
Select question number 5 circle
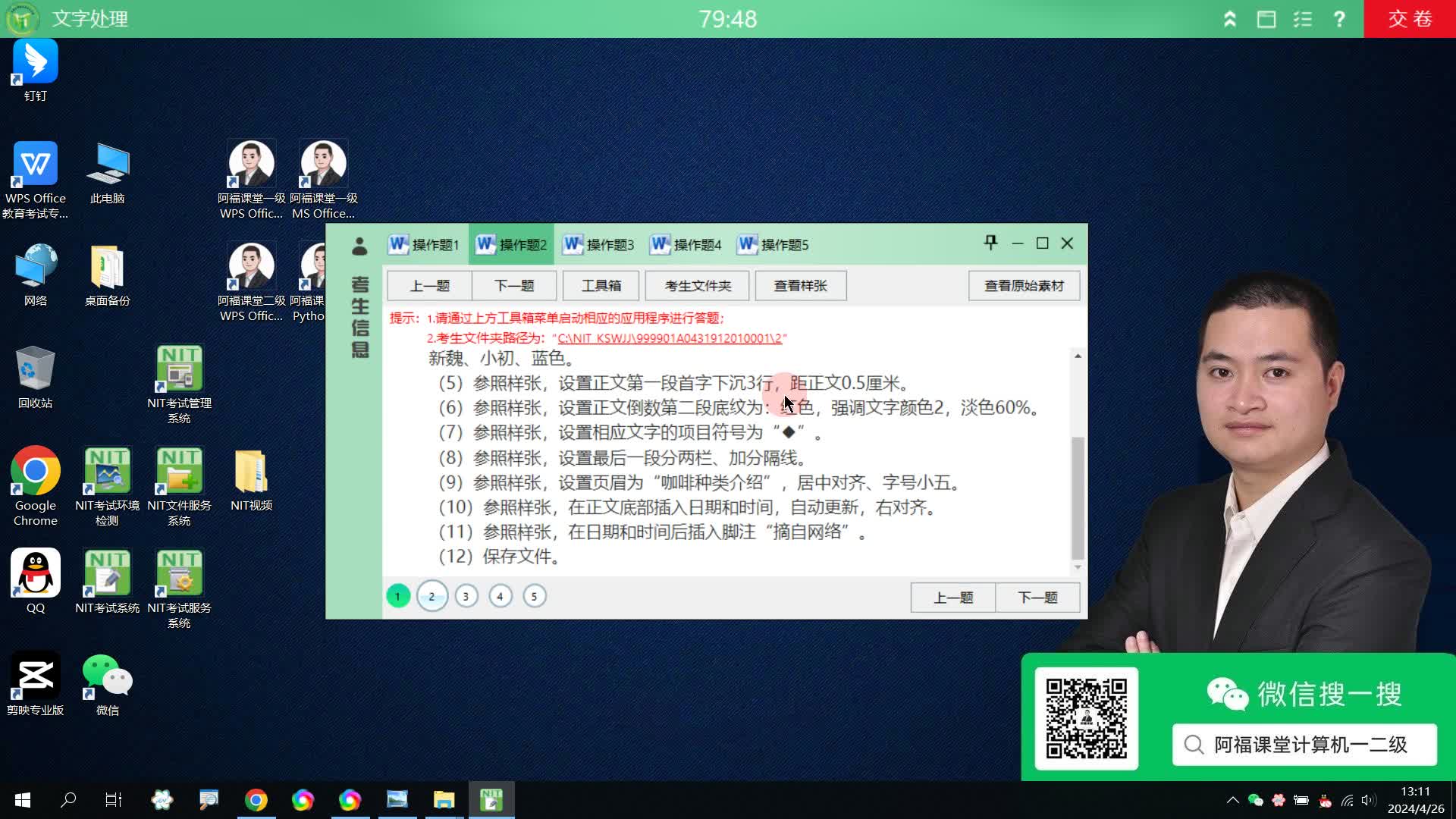point(534,596)
